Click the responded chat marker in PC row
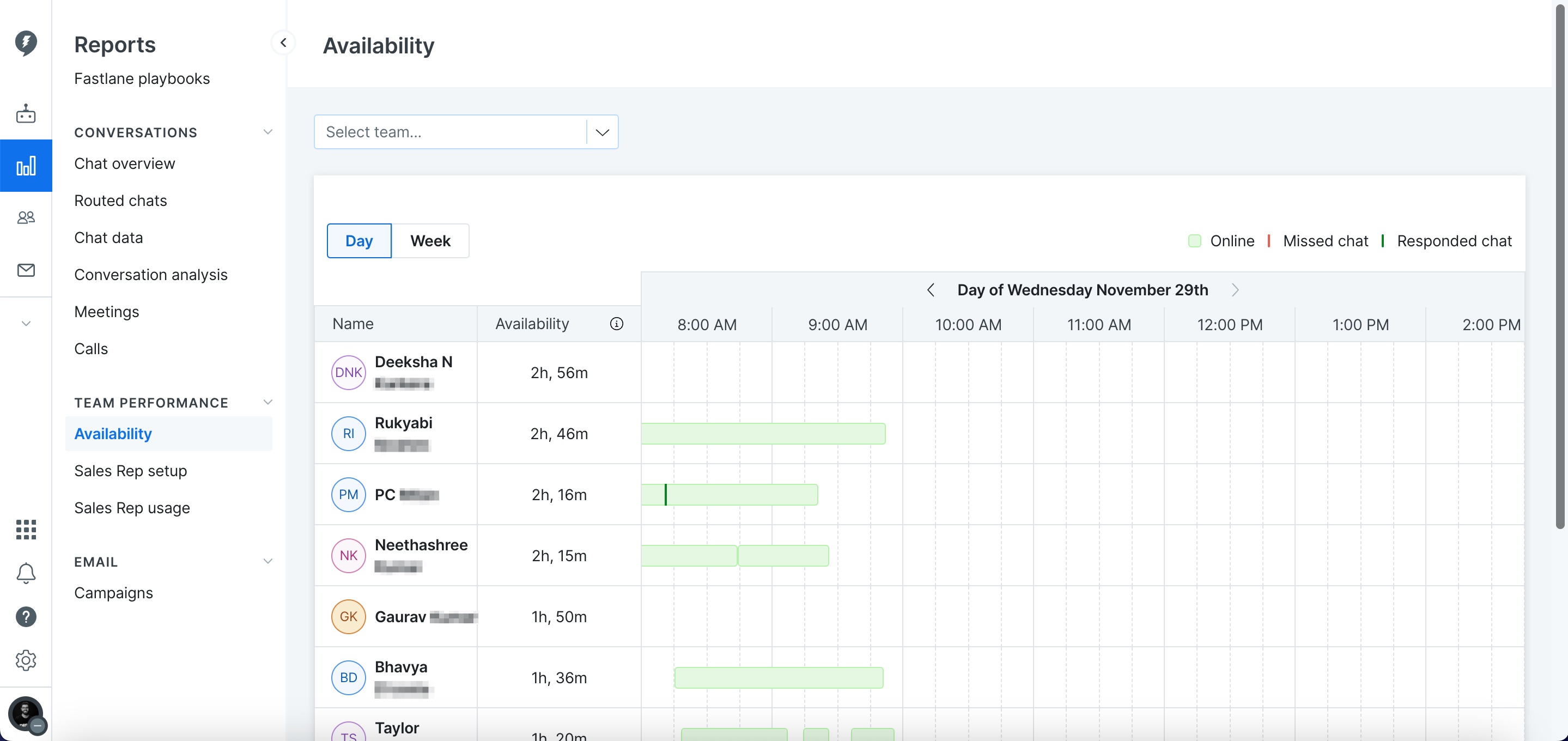The width and height of the screenshot is (1568, 741). click(665, 494)
